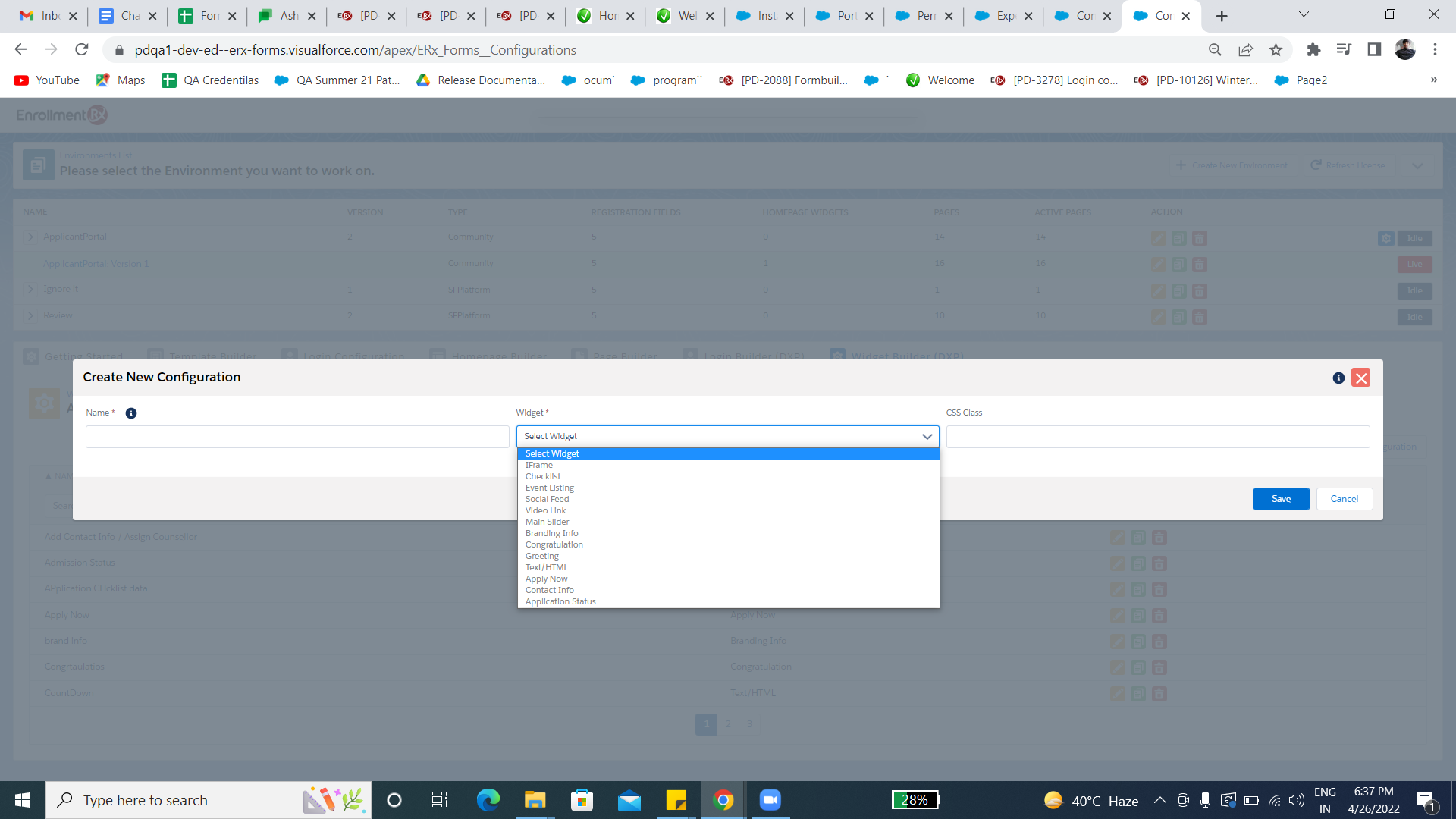Click the Name input field
This screenshot has height=819, width=1456.
(x=297, y=437)
